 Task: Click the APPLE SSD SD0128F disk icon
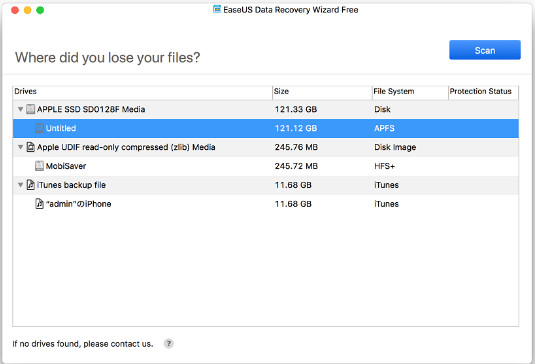(x=31, y=109)
